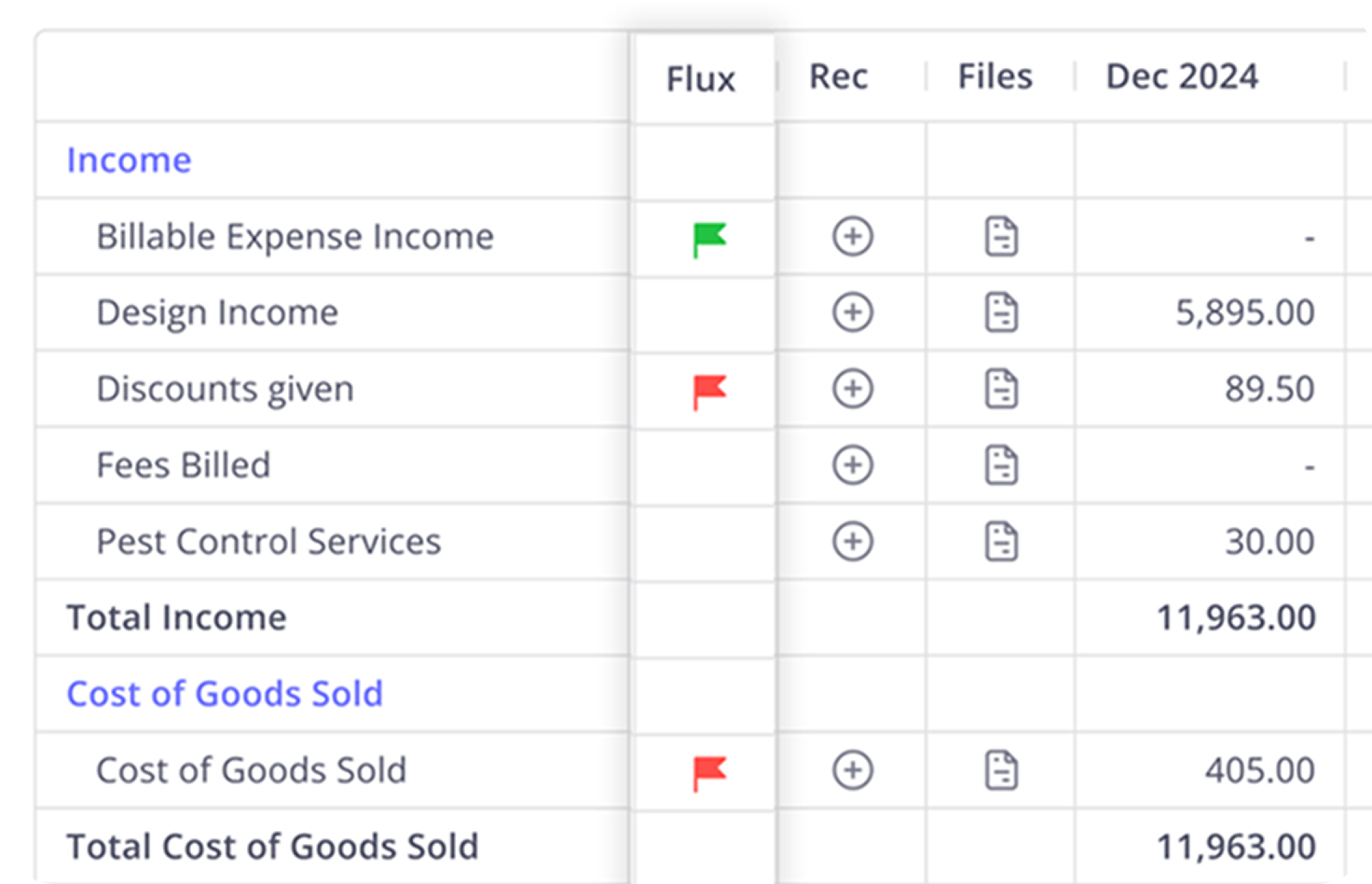Click the red flux flag for Discounts given
The height and width of the screenshot is (884, 1372).
[709, 392]
